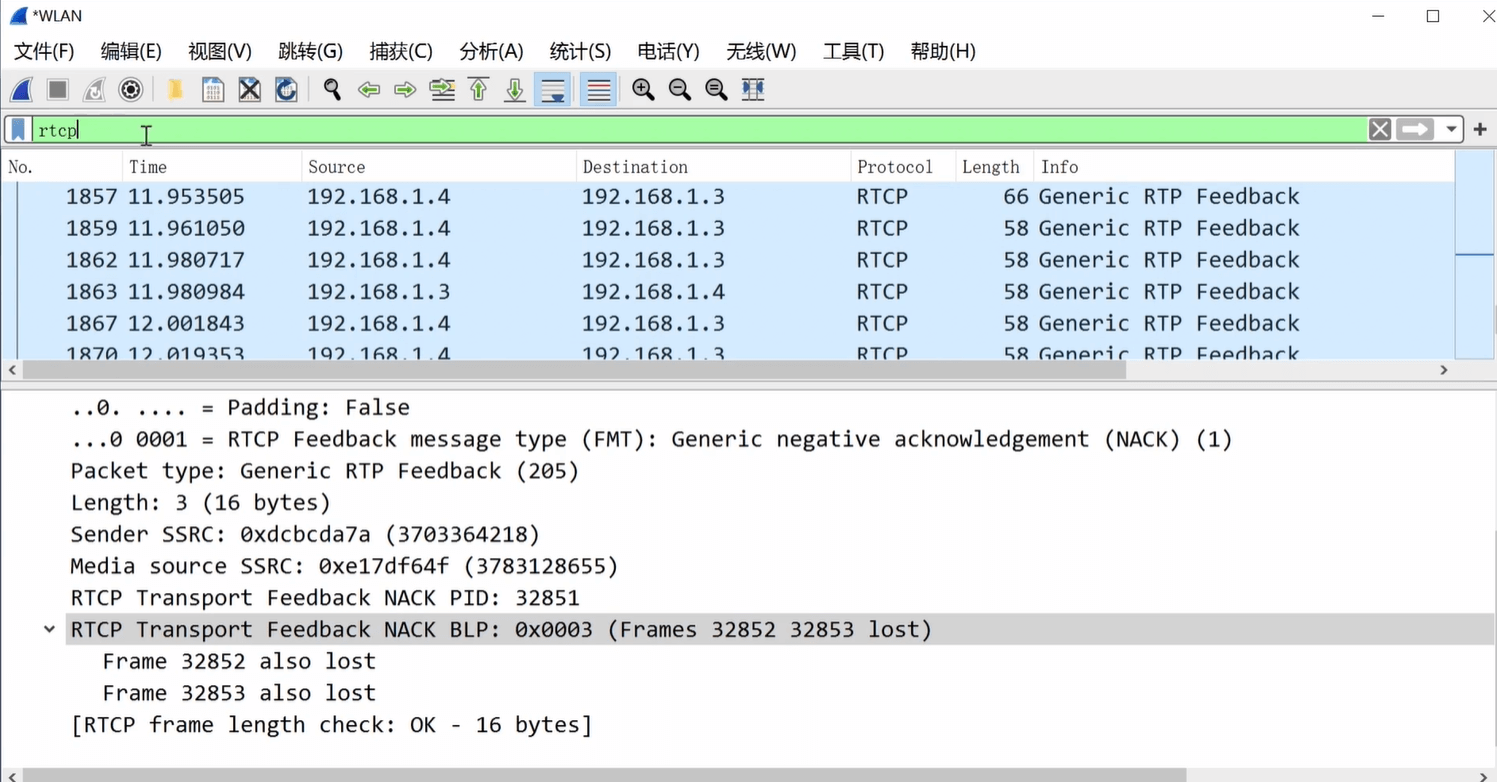Screen dimensions: 1497x782
Task: Select packet 1867 at 12.001843
Action: point(728,324)
